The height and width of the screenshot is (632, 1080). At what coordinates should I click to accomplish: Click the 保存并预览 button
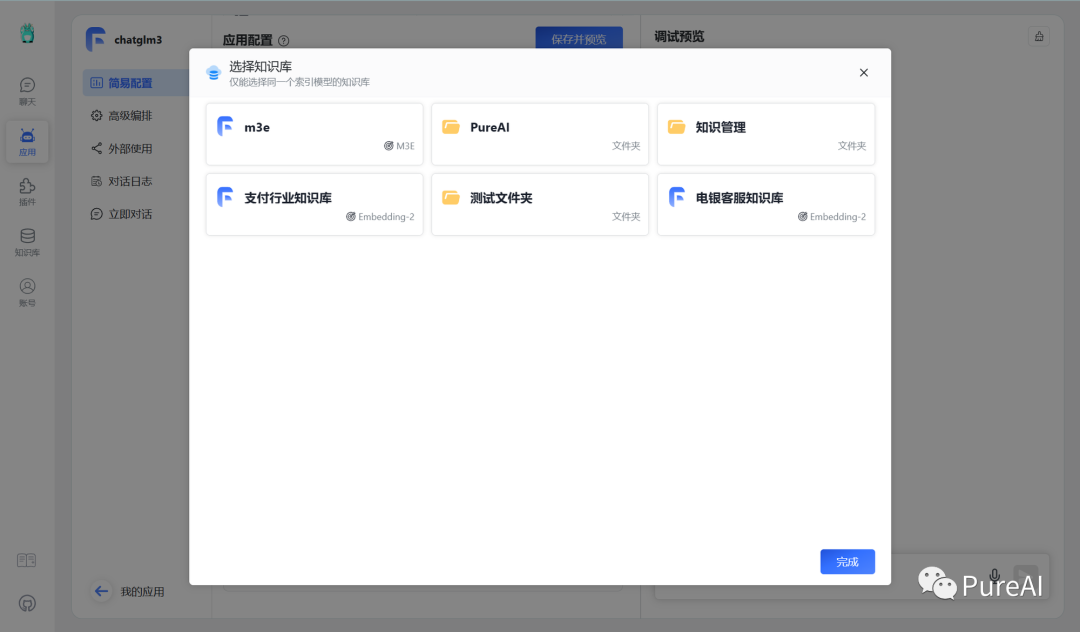(579, 36)
